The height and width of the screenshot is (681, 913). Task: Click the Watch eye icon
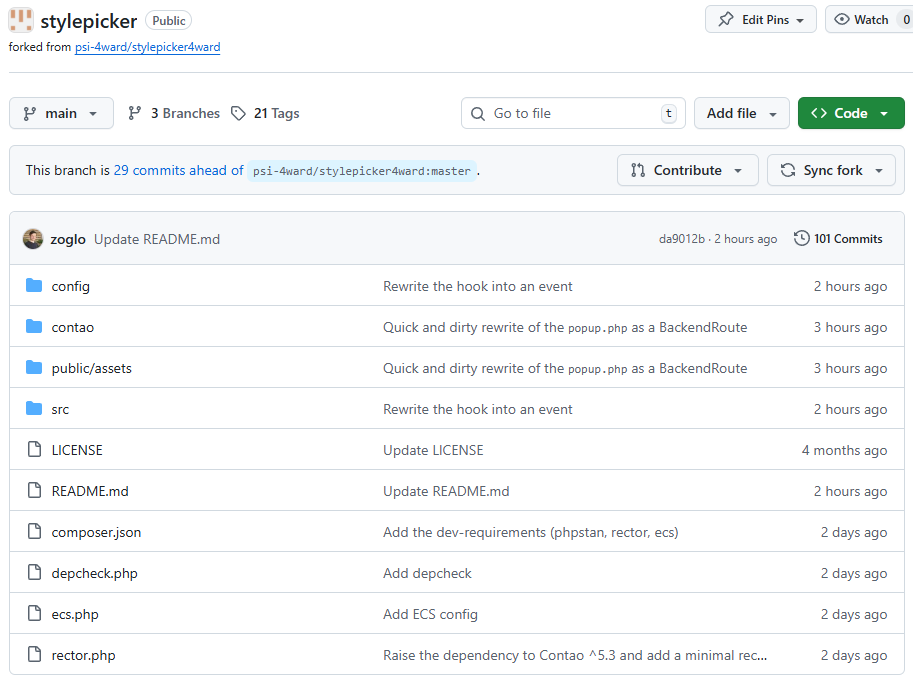(842, 20)
